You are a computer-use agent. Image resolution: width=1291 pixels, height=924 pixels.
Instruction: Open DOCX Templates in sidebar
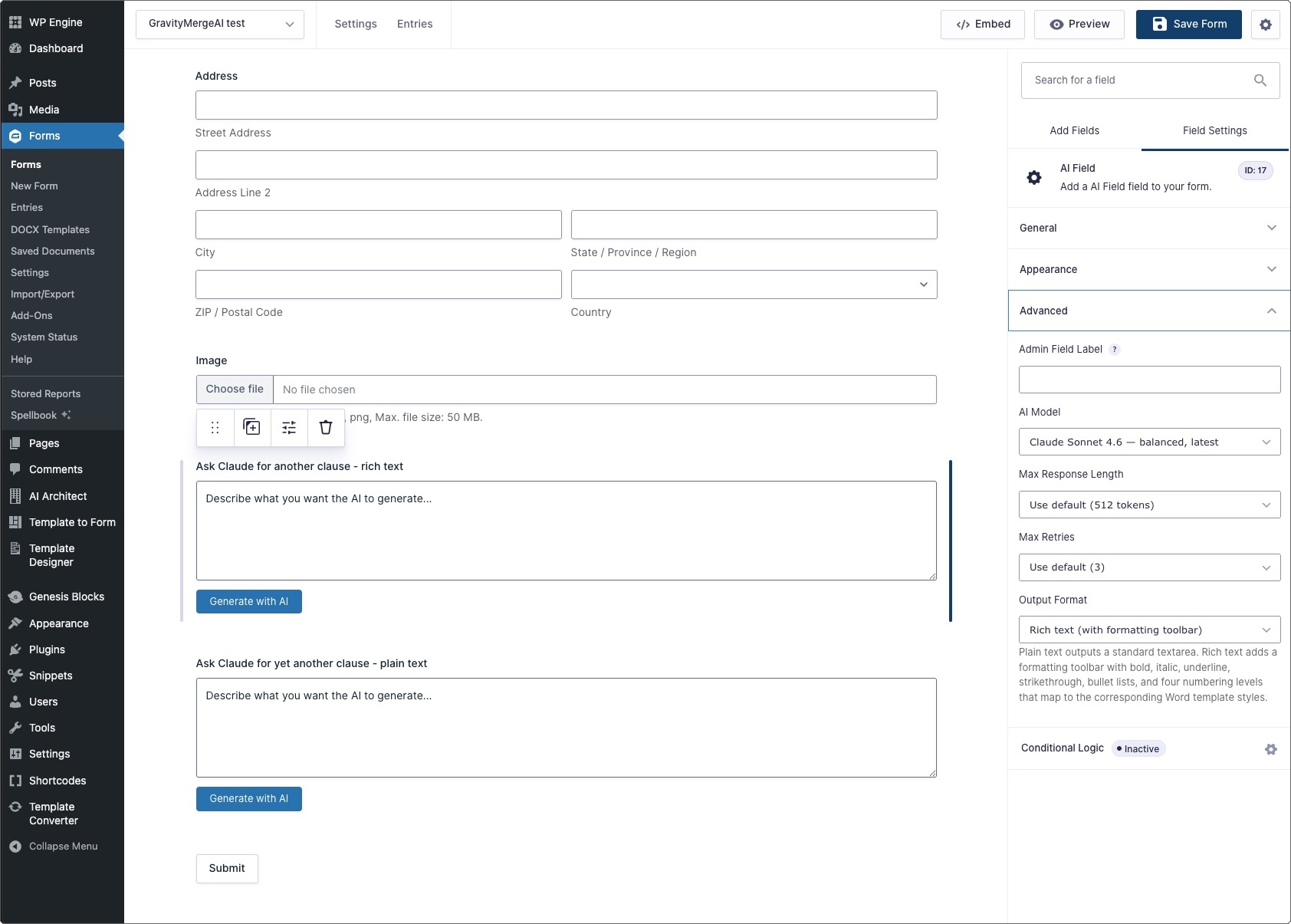50,229
